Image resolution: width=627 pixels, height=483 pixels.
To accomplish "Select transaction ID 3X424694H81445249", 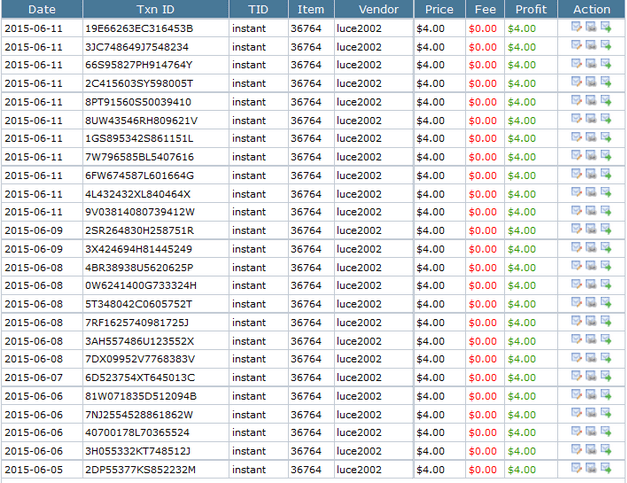I will [x=138, y=249].
